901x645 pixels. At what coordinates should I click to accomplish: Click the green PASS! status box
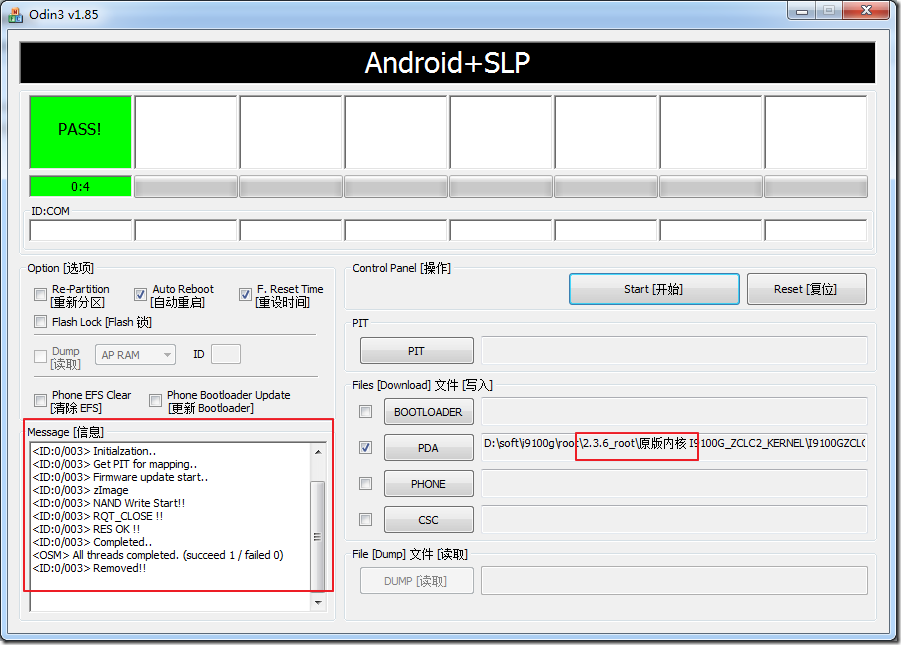pos(80,132)
